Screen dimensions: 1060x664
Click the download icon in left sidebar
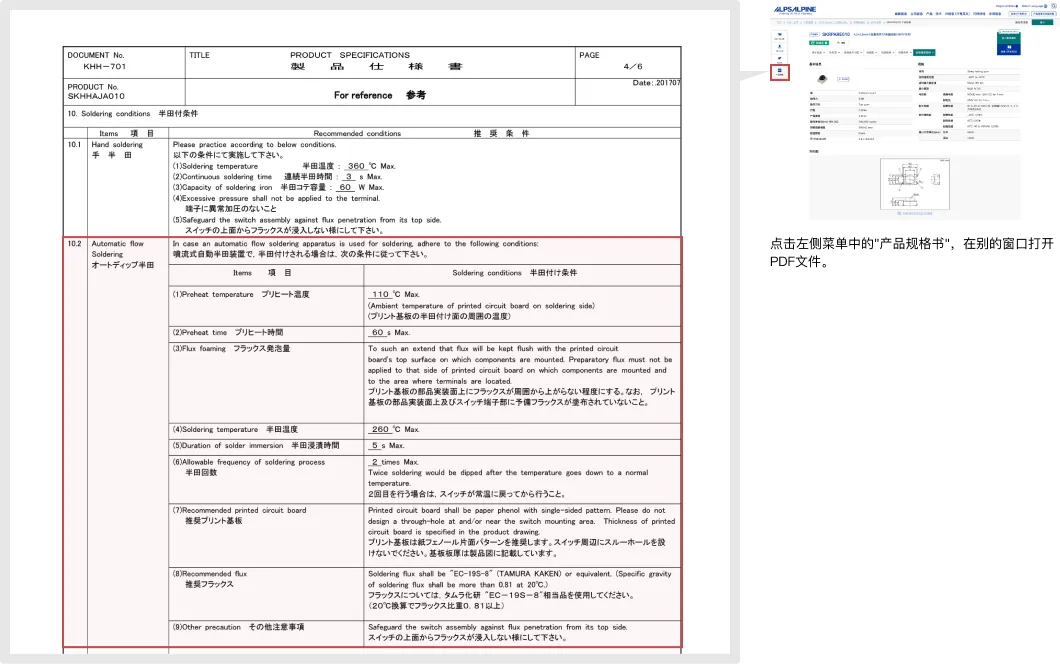point(780,47)
